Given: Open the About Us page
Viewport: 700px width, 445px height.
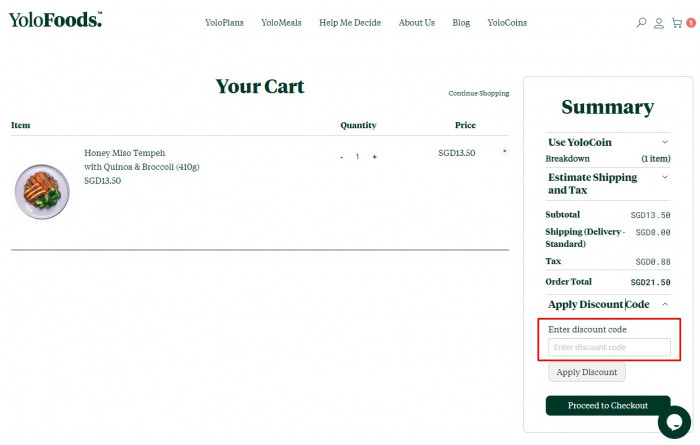Looking at the screenshot, I should (417, 22).
